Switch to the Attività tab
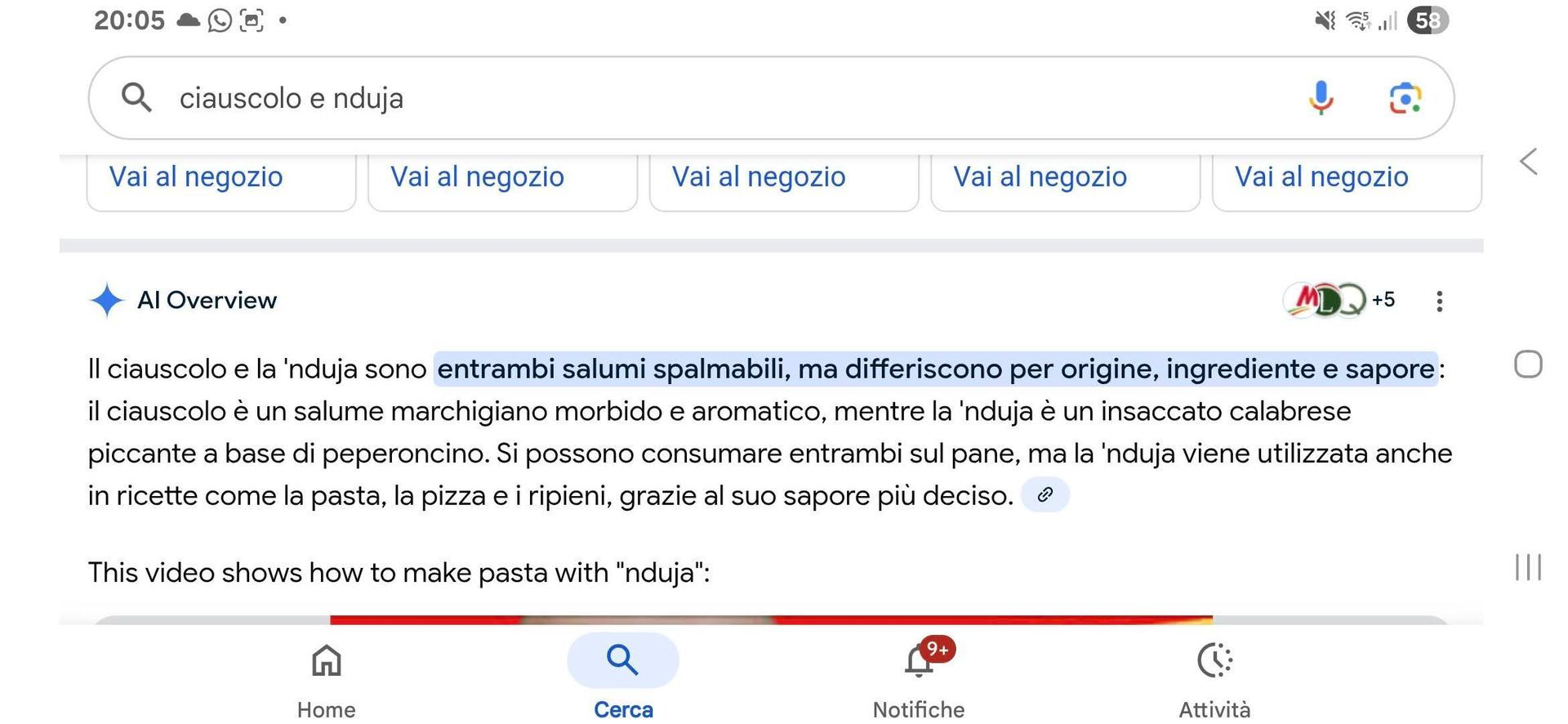1568x724 pixels. point(1214,677)
